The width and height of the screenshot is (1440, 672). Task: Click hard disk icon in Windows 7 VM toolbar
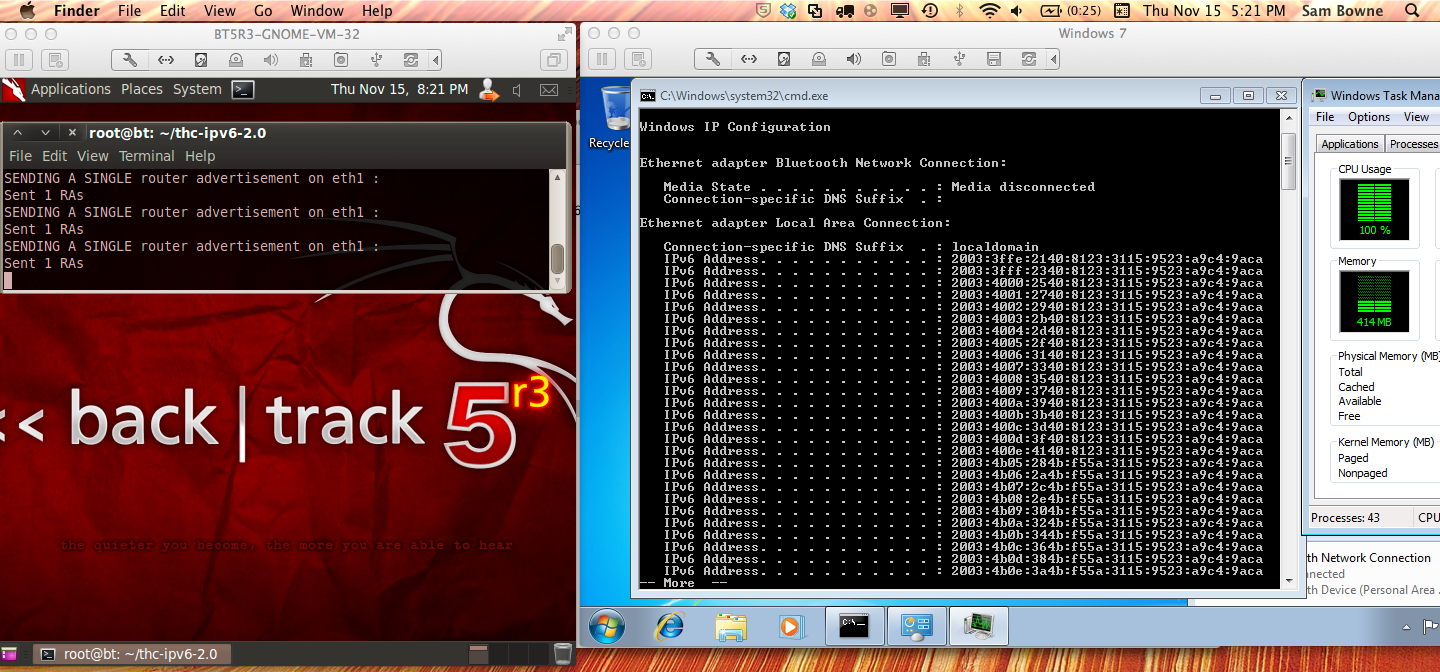point(783,60)
